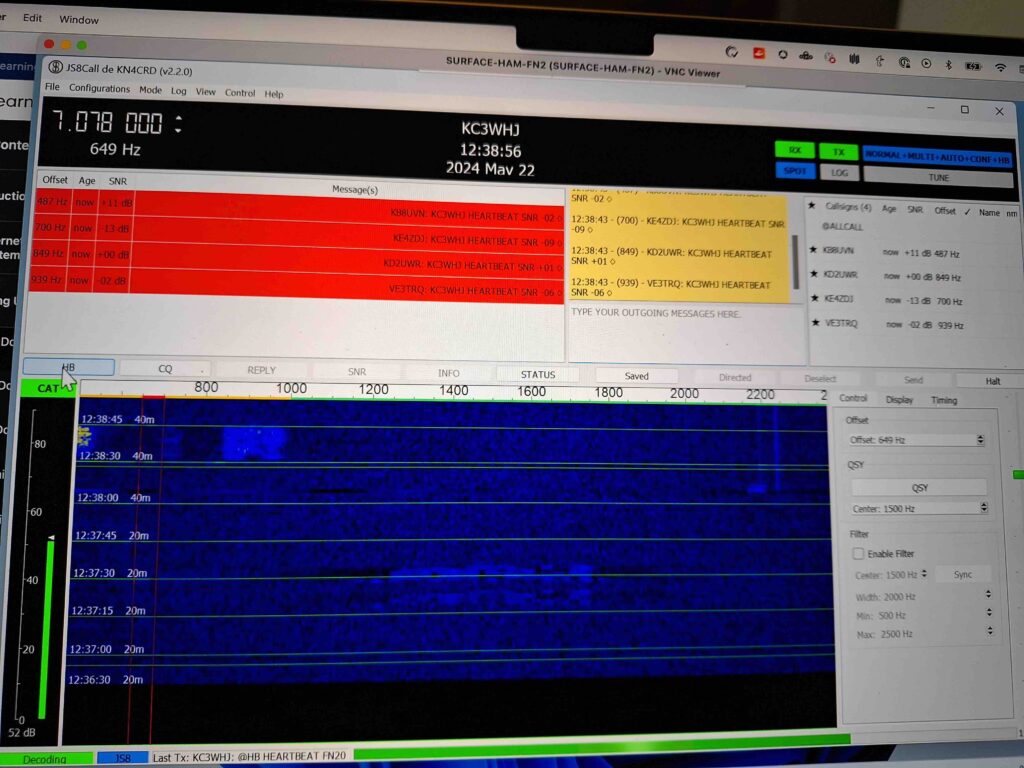The image size is (1024, 768).
Task: Click the QSY button
Action: 919,488
